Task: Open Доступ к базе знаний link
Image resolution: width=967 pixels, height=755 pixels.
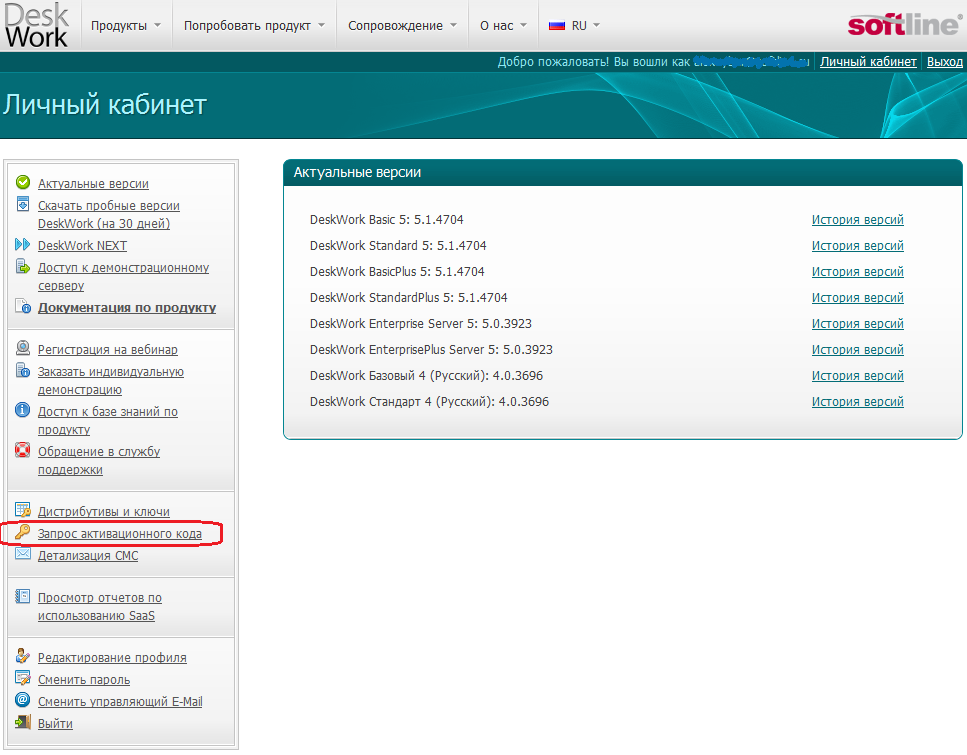Action: coord(107,421)
